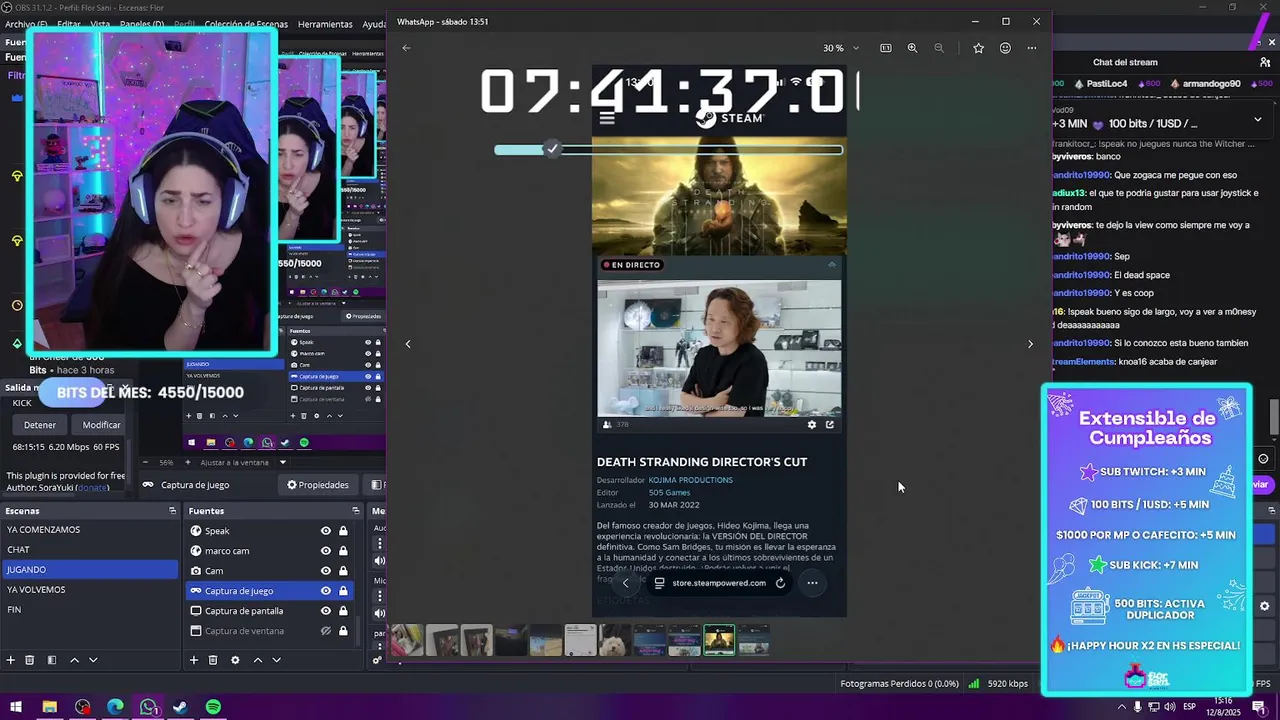1280x720 pixels.
Task: Follow the donate link
Action: pyautogui.click(x=92, y=487)
